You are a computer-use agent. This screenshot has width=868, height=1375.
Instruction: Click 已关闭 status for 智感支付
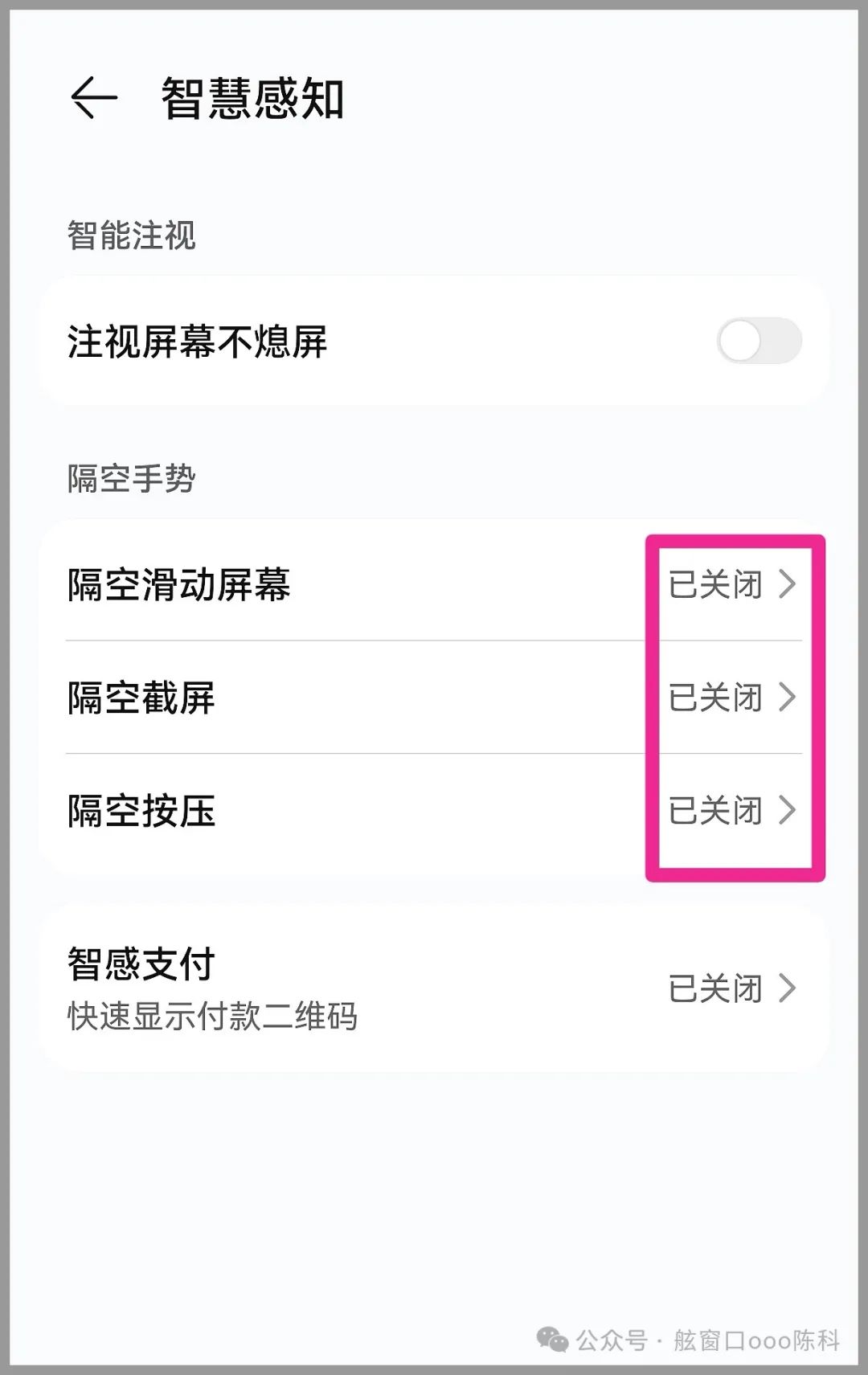click(x=715, y=988)
